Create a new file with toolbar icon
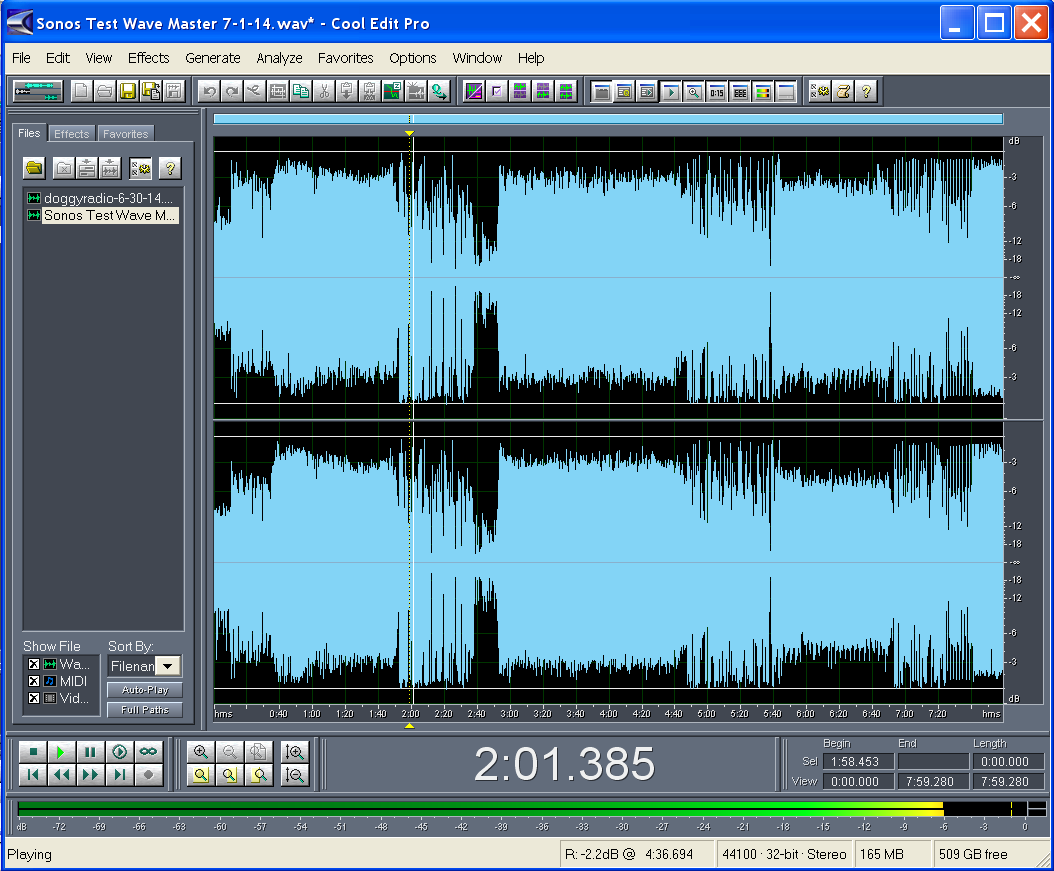 81,91
